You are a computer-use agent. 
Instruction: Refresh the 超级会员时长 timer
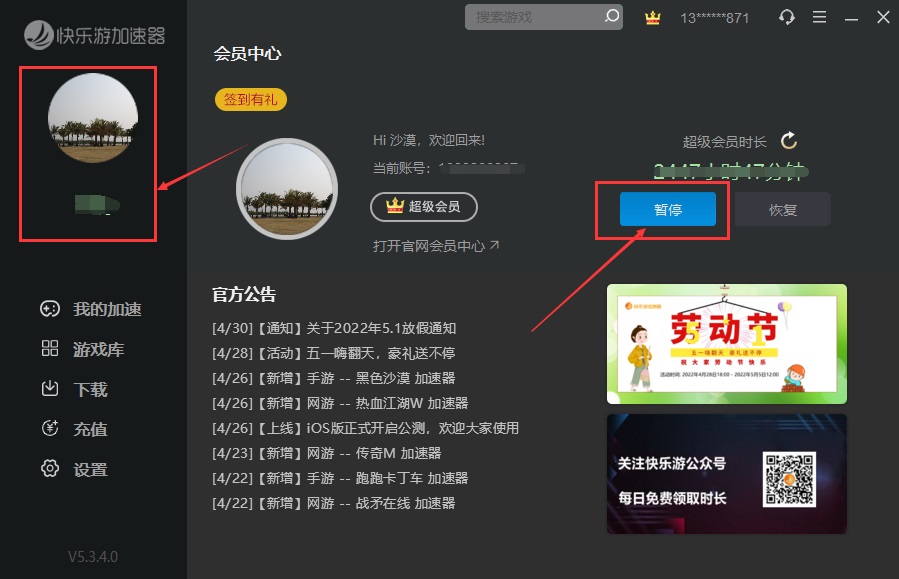pos(789,140)
